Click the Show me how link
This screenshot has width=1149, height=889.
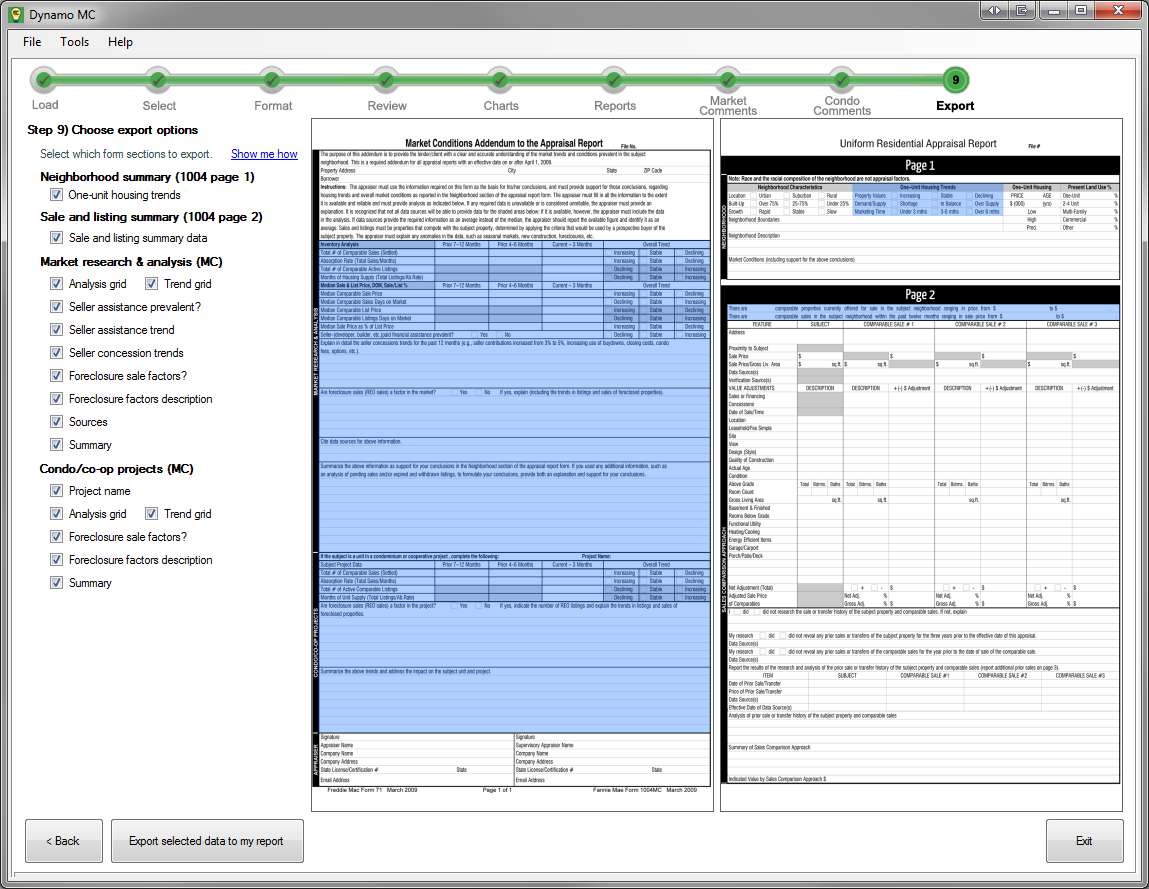click(x=264, y=154)
